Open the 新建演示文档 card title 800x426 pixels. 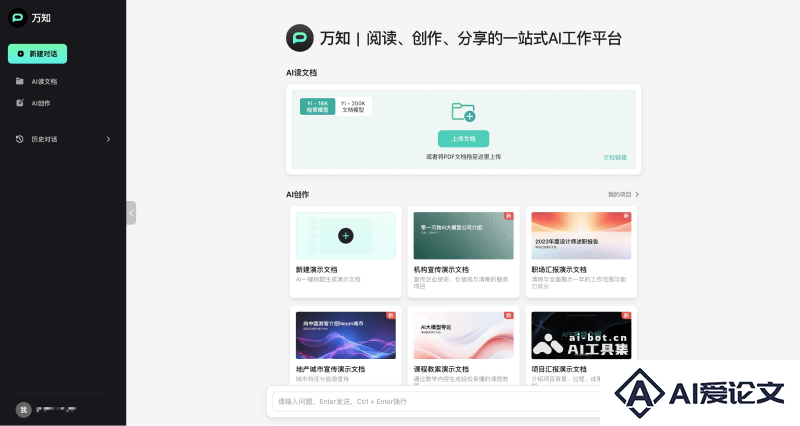316,269
